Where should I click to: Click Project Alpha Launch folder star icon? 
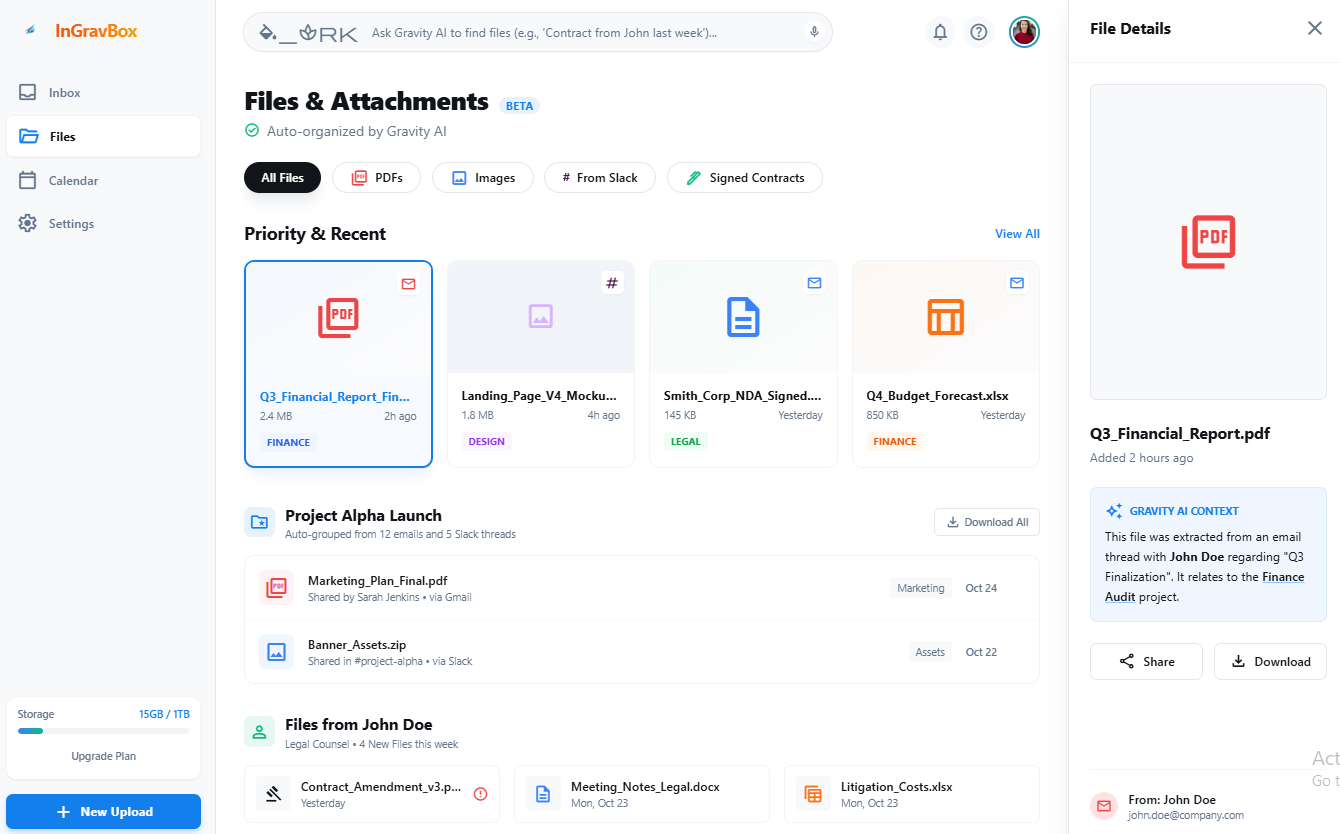click(260, 522)
